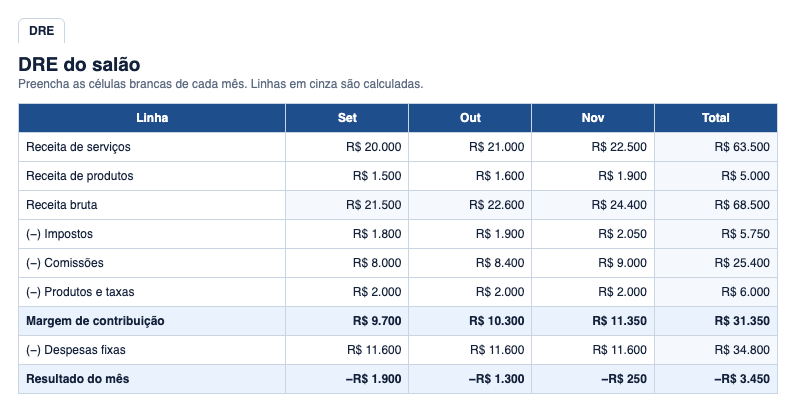Select Receita bruta Set value R$ 21.500
This screenshot has width=800, height=420.
tap(347, 205)
